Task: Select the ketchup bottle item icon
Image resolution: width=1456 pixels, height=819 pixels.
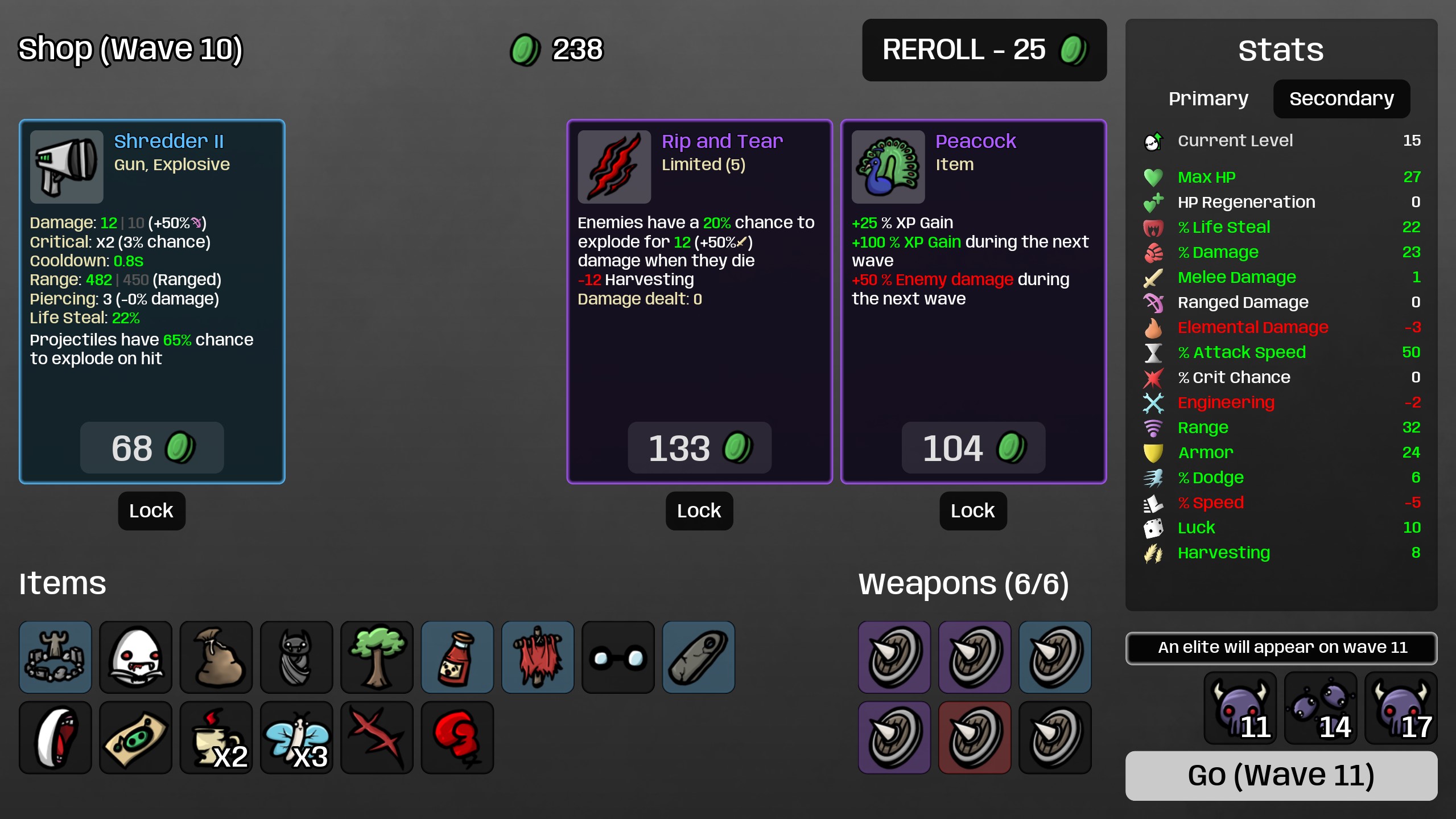Action: 457,657
